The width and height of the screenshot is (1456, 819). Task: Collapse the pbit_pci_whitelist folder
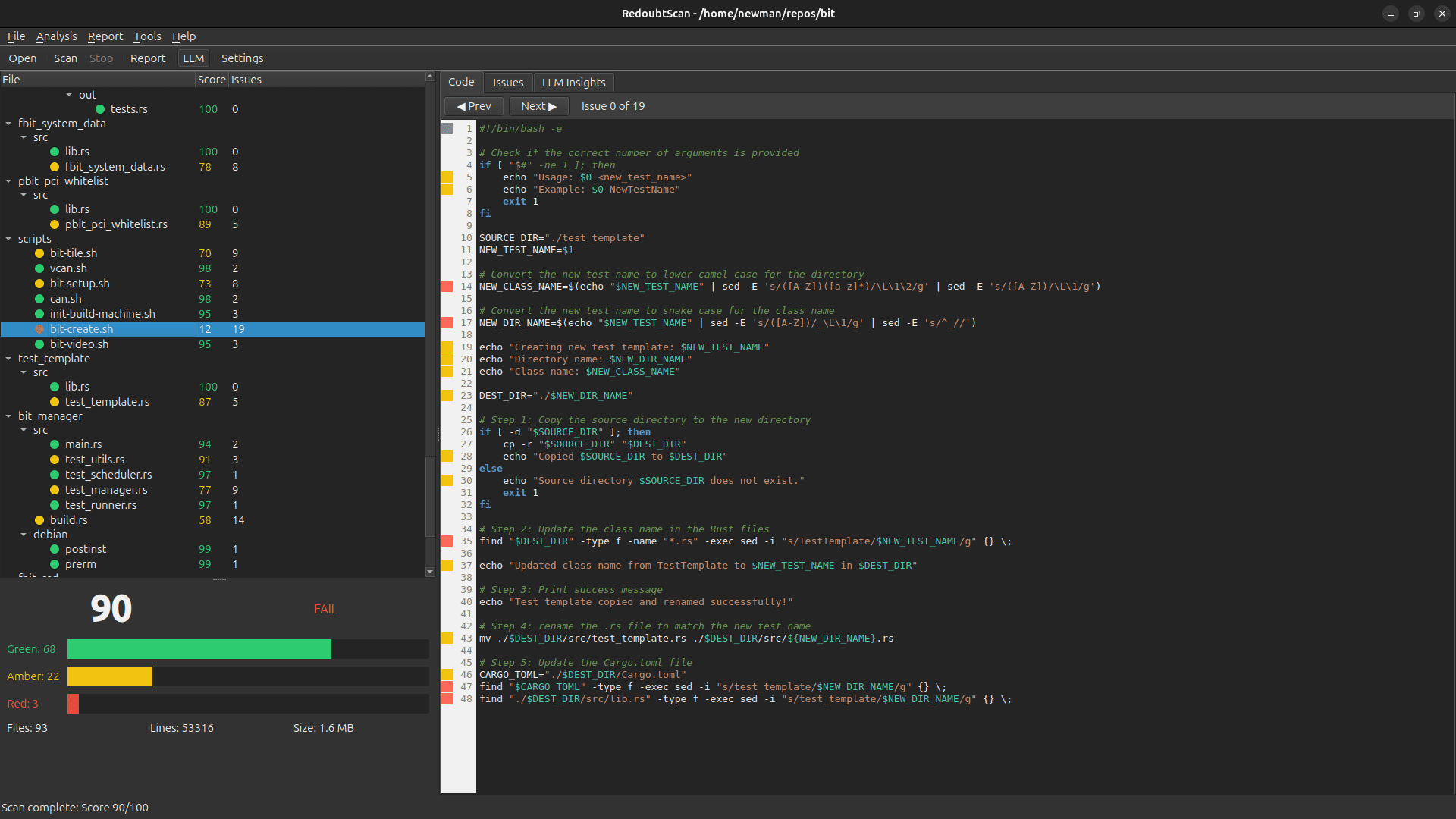8,181
